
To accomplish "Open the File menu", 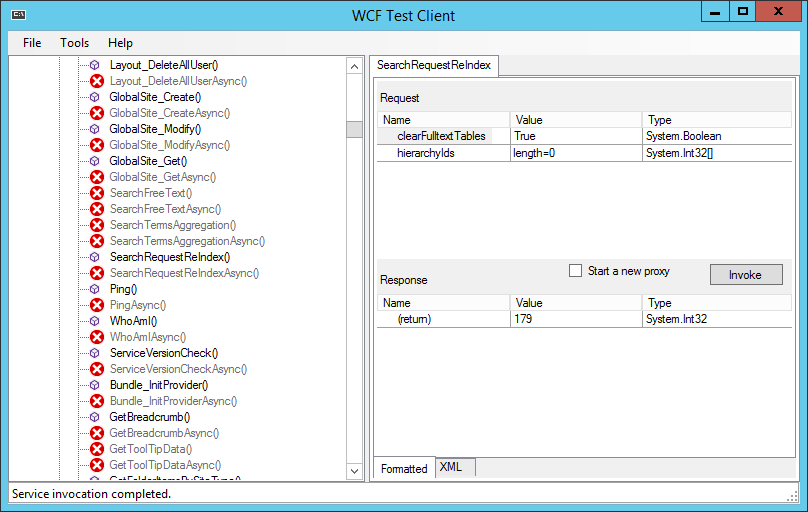I will [32, 43].
